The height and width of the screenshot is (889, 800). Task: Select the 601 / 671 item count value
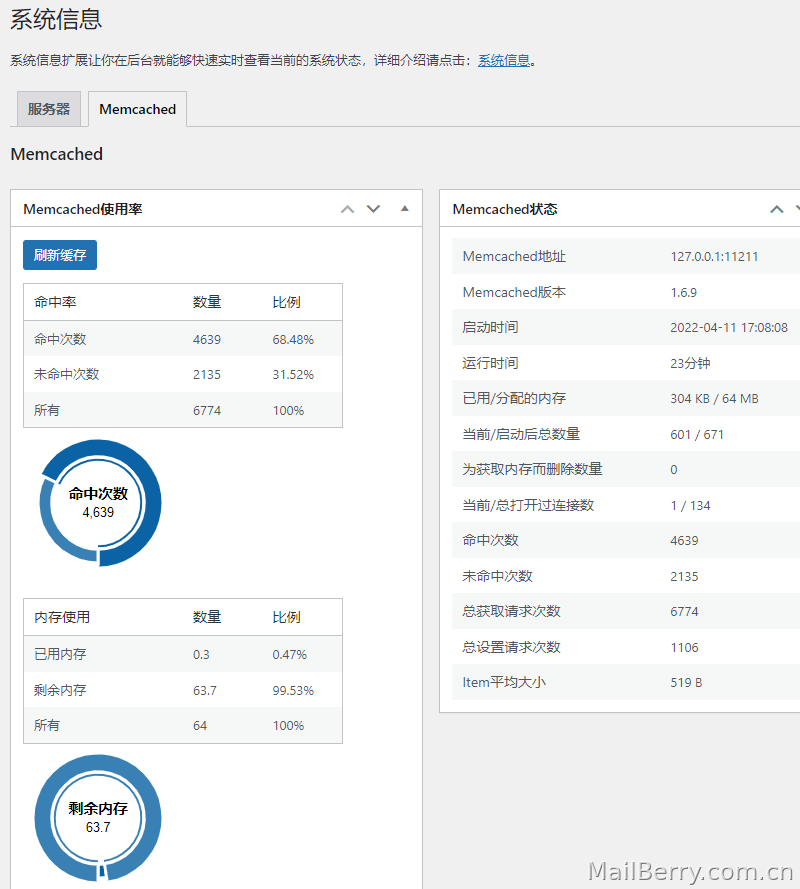pos(697,435)
